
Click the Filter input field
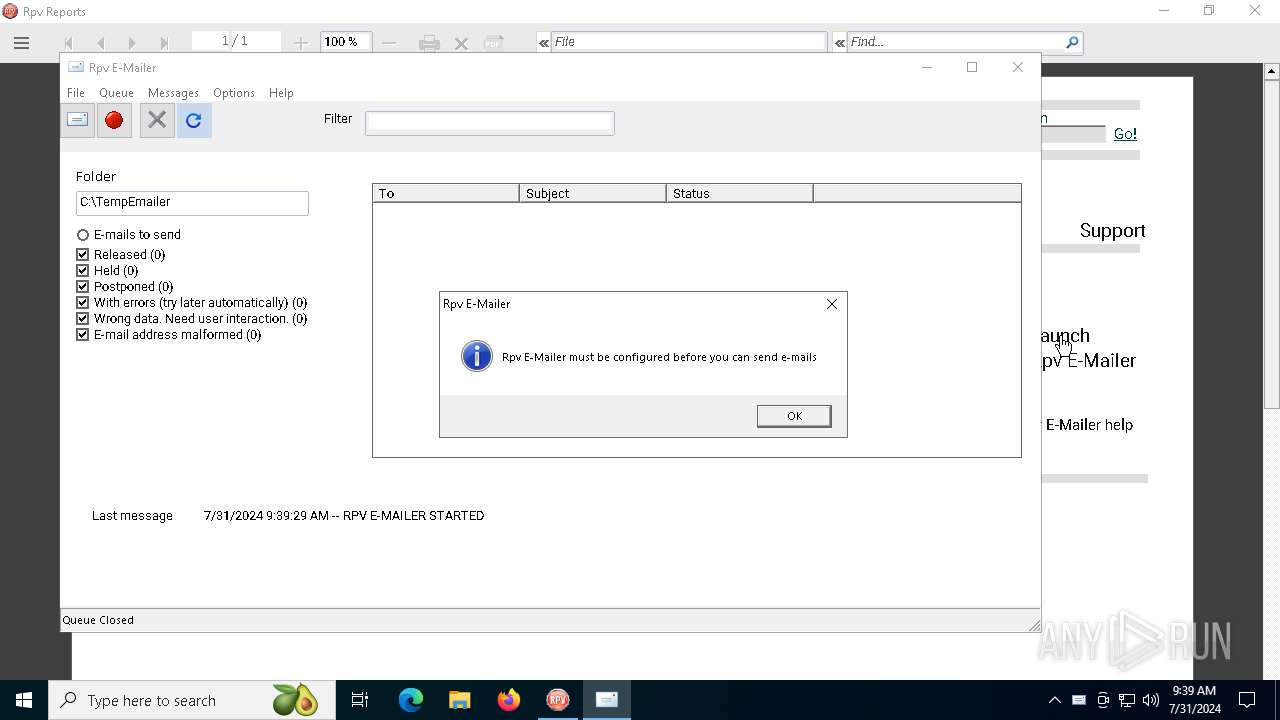click(490, 123)
